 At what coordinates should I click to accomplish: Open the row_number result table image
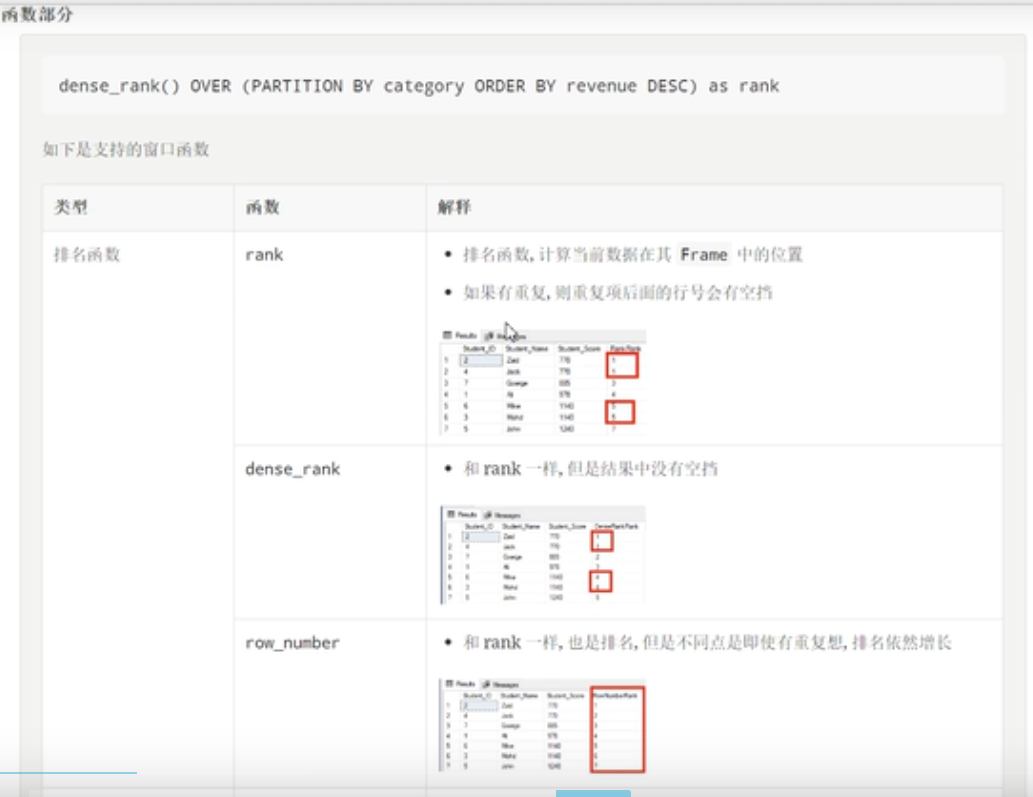(542, 726)
